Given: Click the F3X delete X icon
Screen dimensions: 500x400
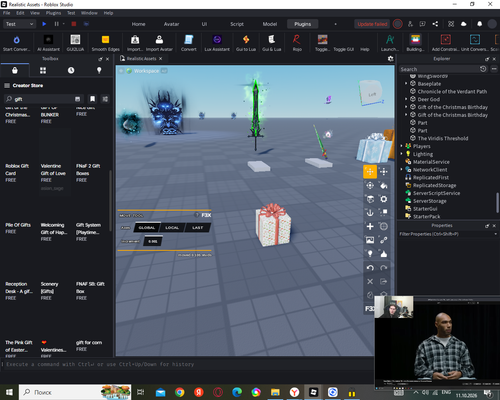Looking at the screenshot, I should pyautogui.click(x=370, y=281).
